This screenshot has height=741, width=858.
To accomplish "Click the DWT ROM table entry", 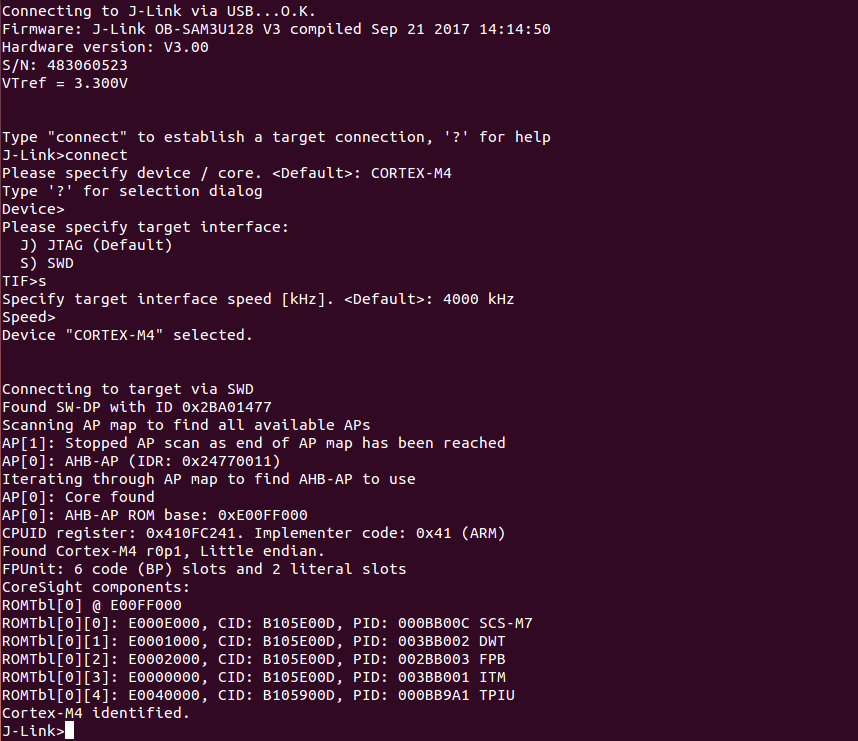I will click(x=254, y=641).
